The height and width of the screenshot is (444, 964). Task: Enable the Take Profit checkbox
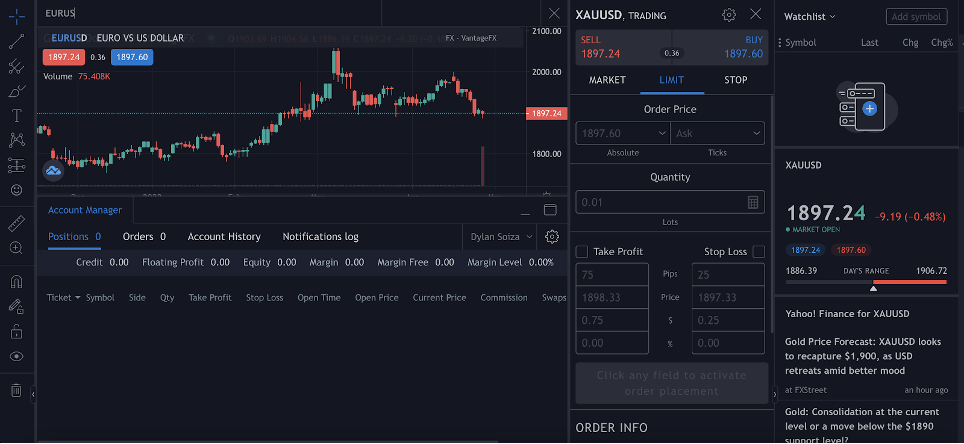point(582,252)
